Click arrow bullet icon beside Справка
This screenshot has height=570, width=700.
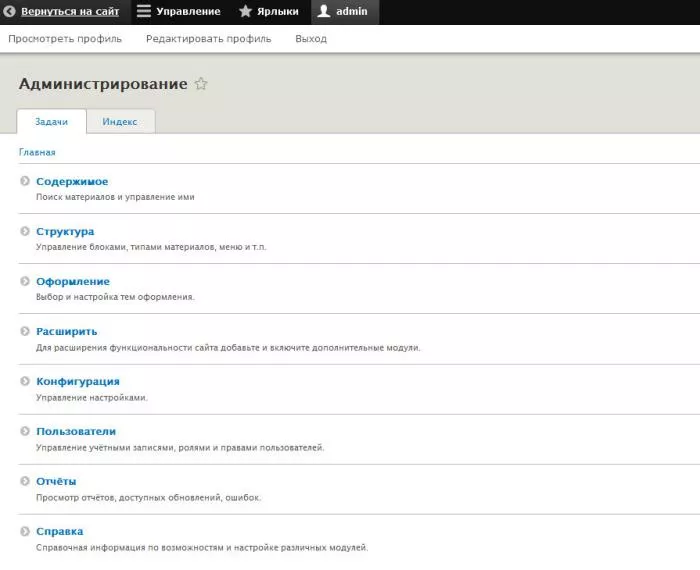point(25,531)
